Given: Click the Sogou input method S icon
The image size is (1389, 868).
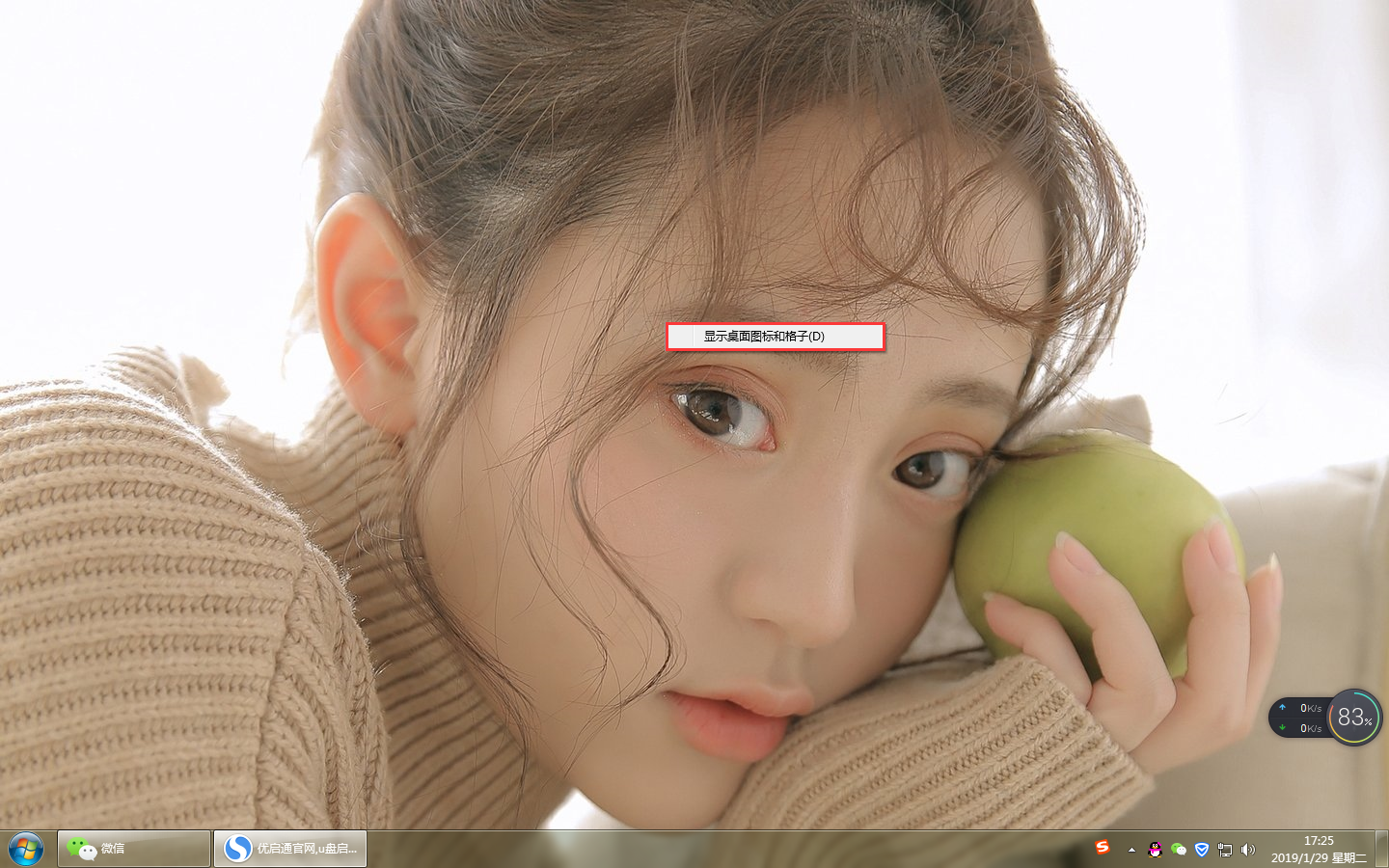Looking at the screenshot, I should (1103, 848).
